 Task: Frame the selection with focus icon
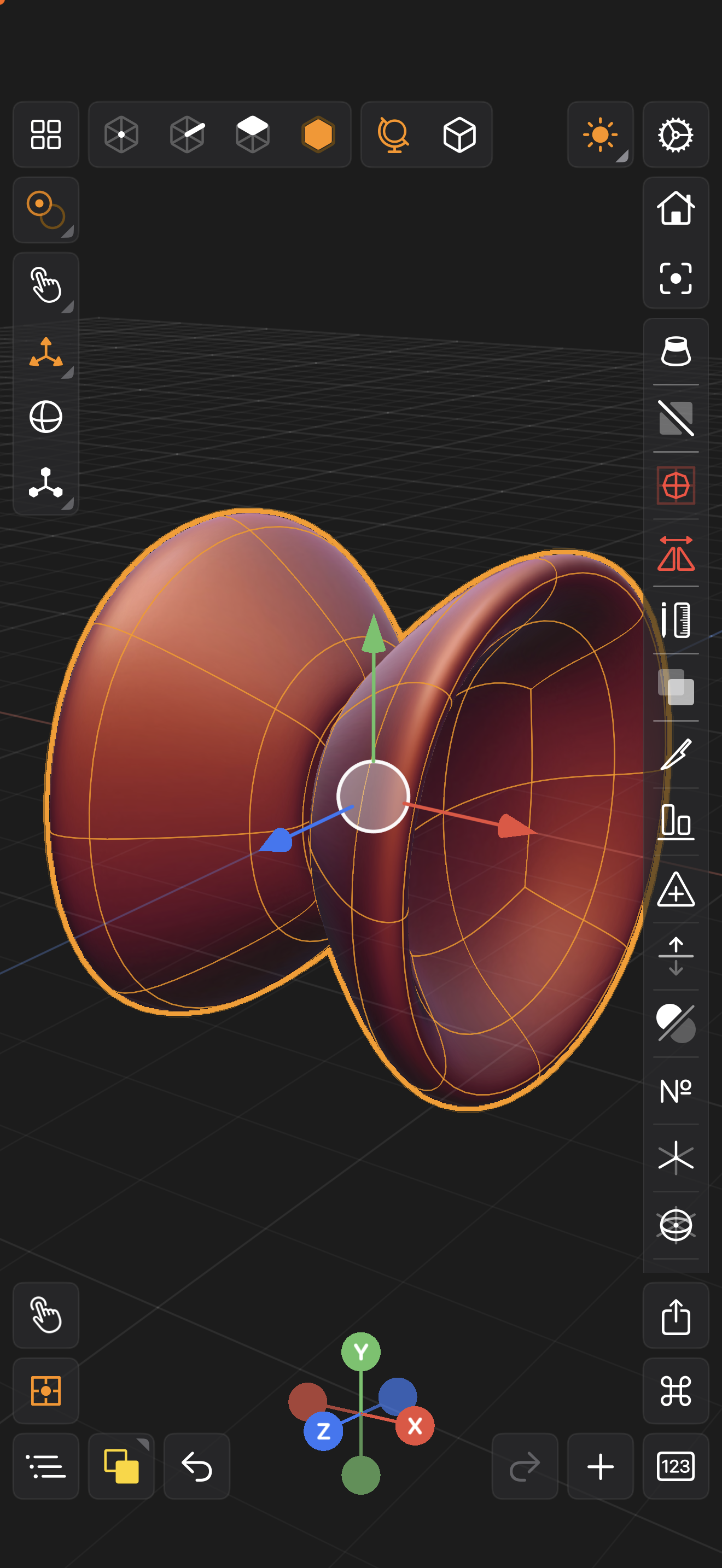(676, 278)
